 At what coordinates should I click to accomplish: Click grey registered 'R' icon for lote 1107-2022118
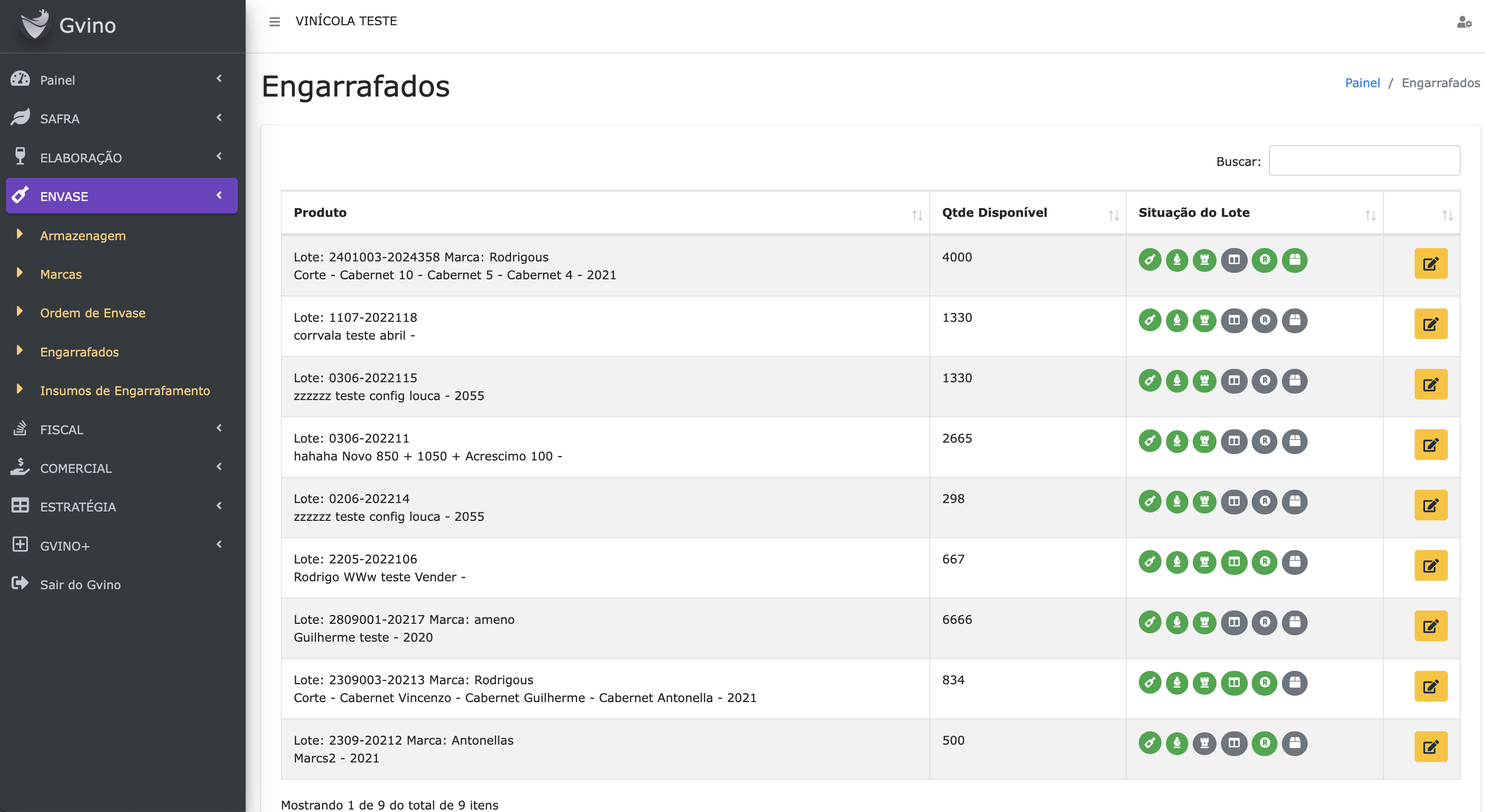click(x=1264, y=320)
